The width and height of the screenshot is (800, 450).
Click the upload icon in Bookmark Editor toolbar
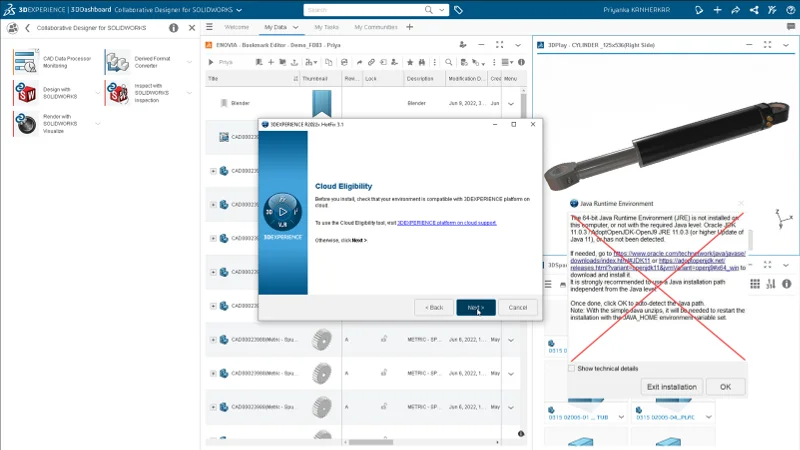tap(294, 62)
